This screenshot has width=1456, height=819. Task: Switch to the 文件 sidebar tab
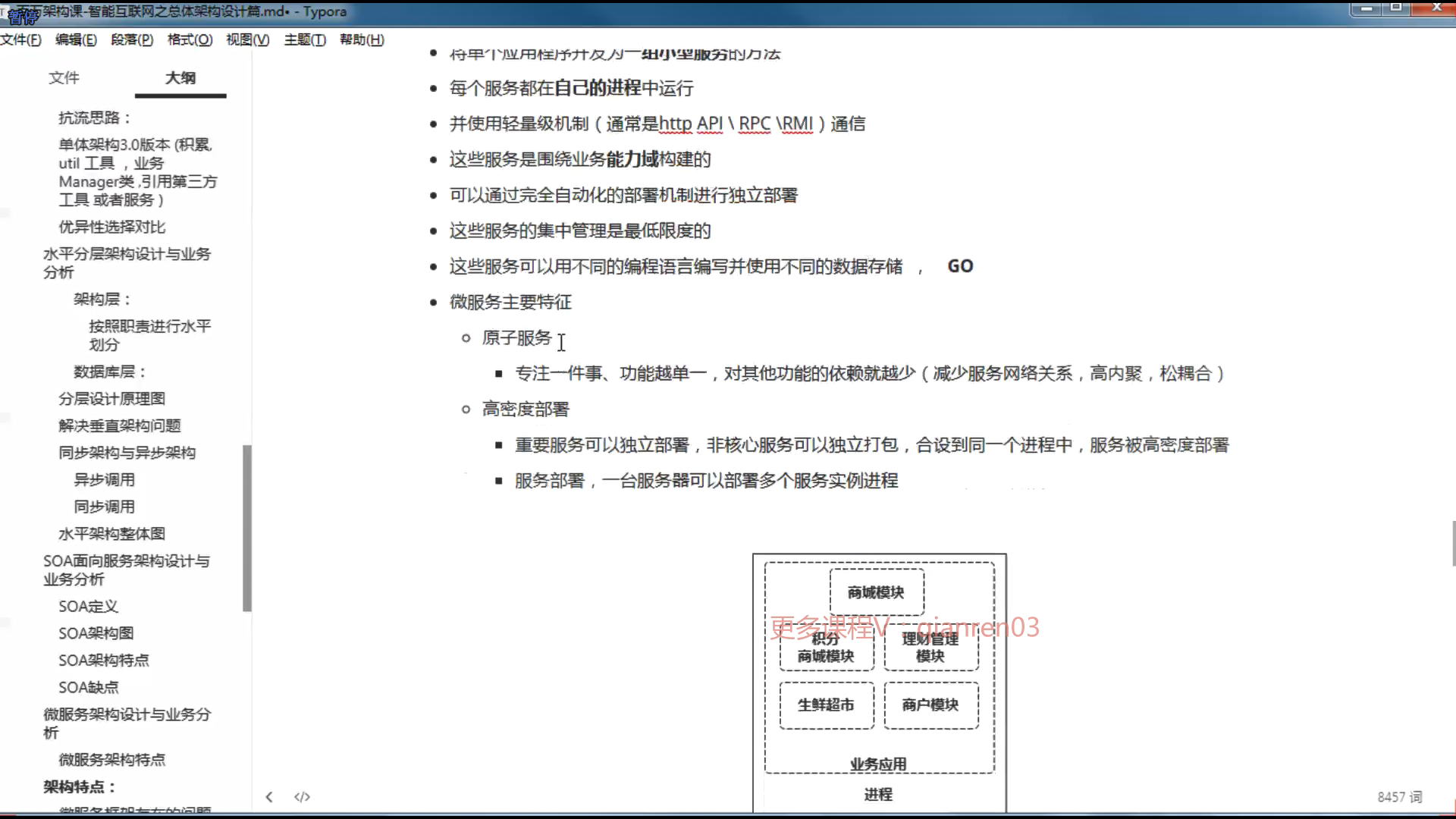pyautogui.click(x=64, y=77)
